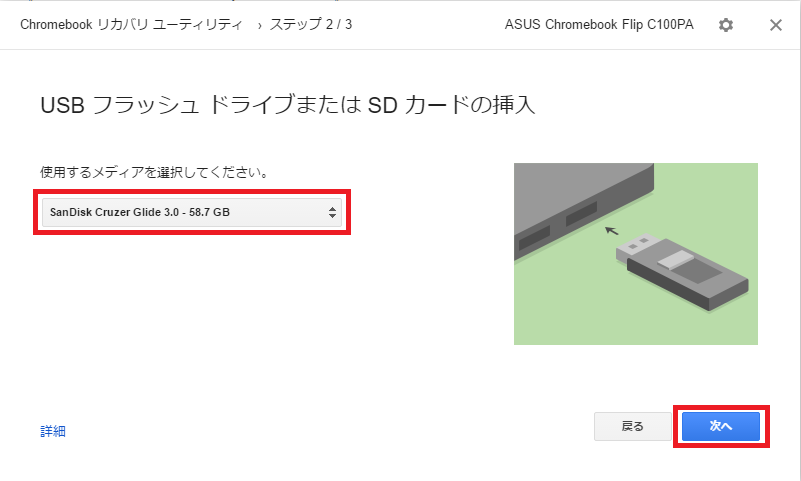Click the ASUS Chromebook Flip C100PA model label
Viewport: 801px width, 481px height.
click(599, 25)
